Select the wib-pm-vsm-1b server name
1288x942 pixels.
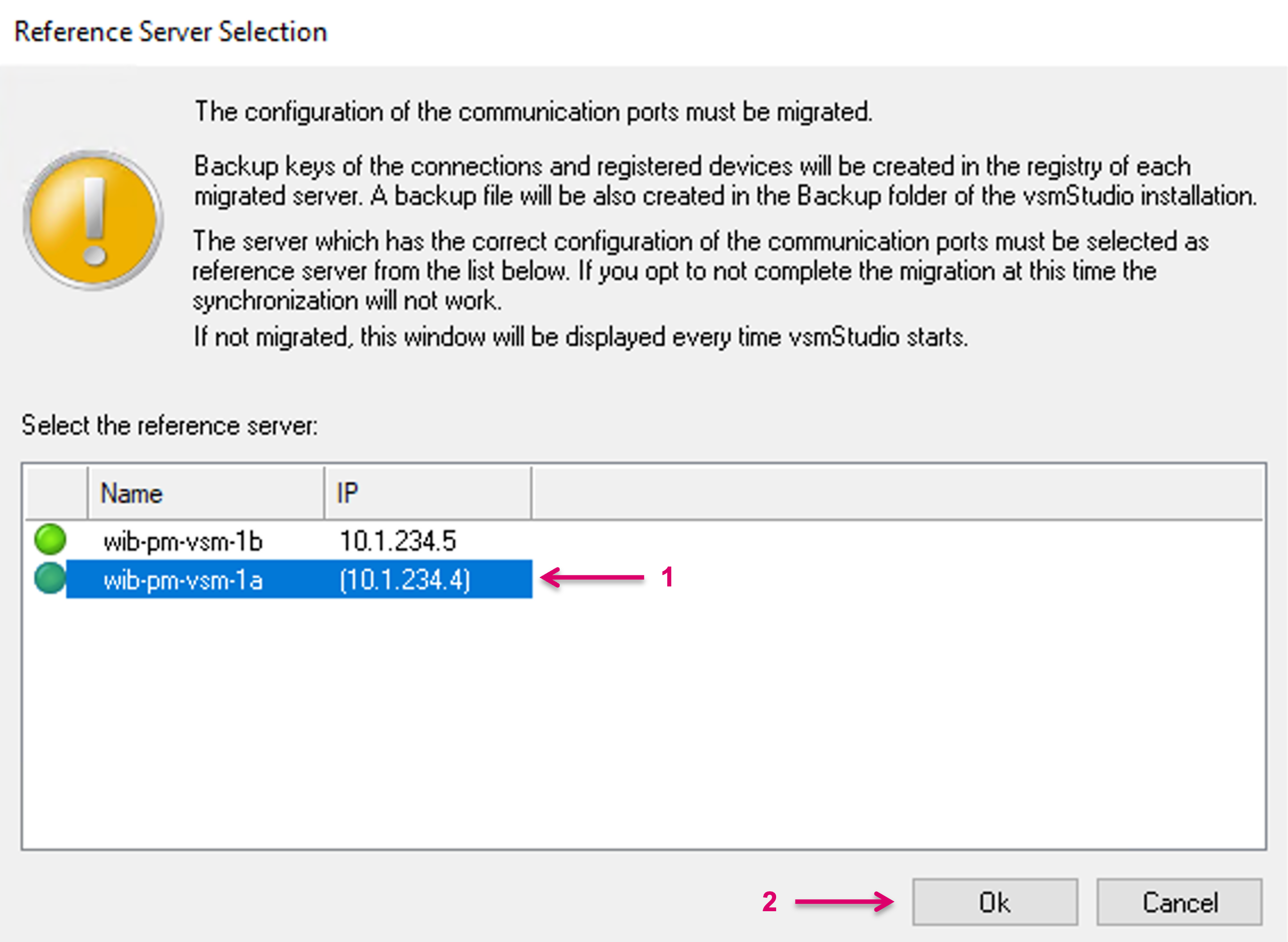point(182,541)
